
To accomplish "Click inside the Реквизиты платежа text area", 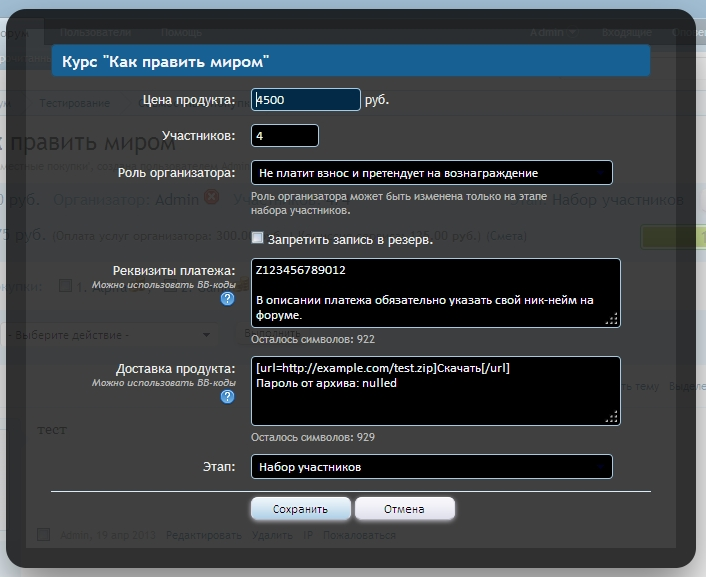I will [430, 292].
